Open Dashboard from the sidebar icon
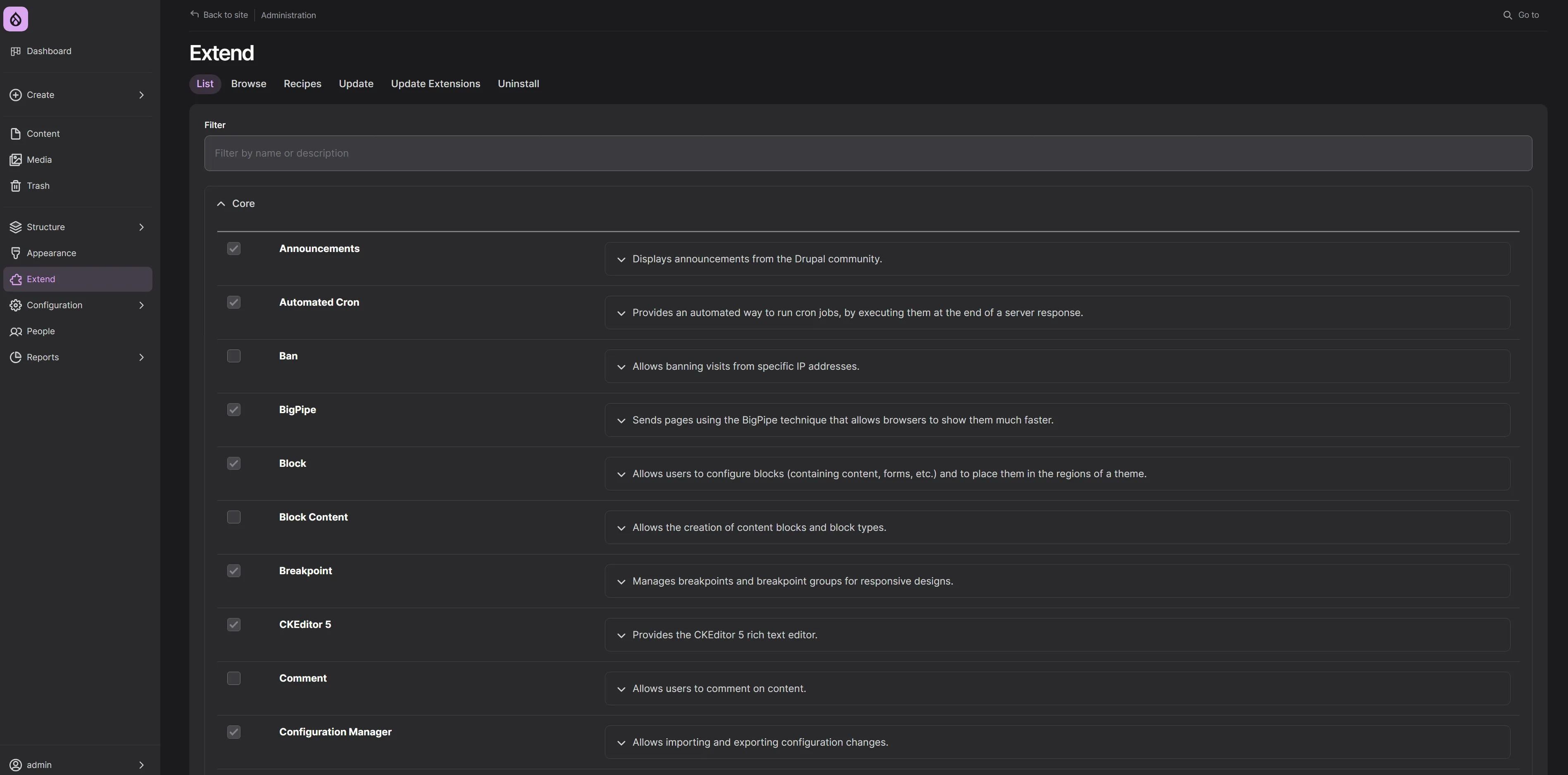The image size is (1568, 775). point(16,51)
